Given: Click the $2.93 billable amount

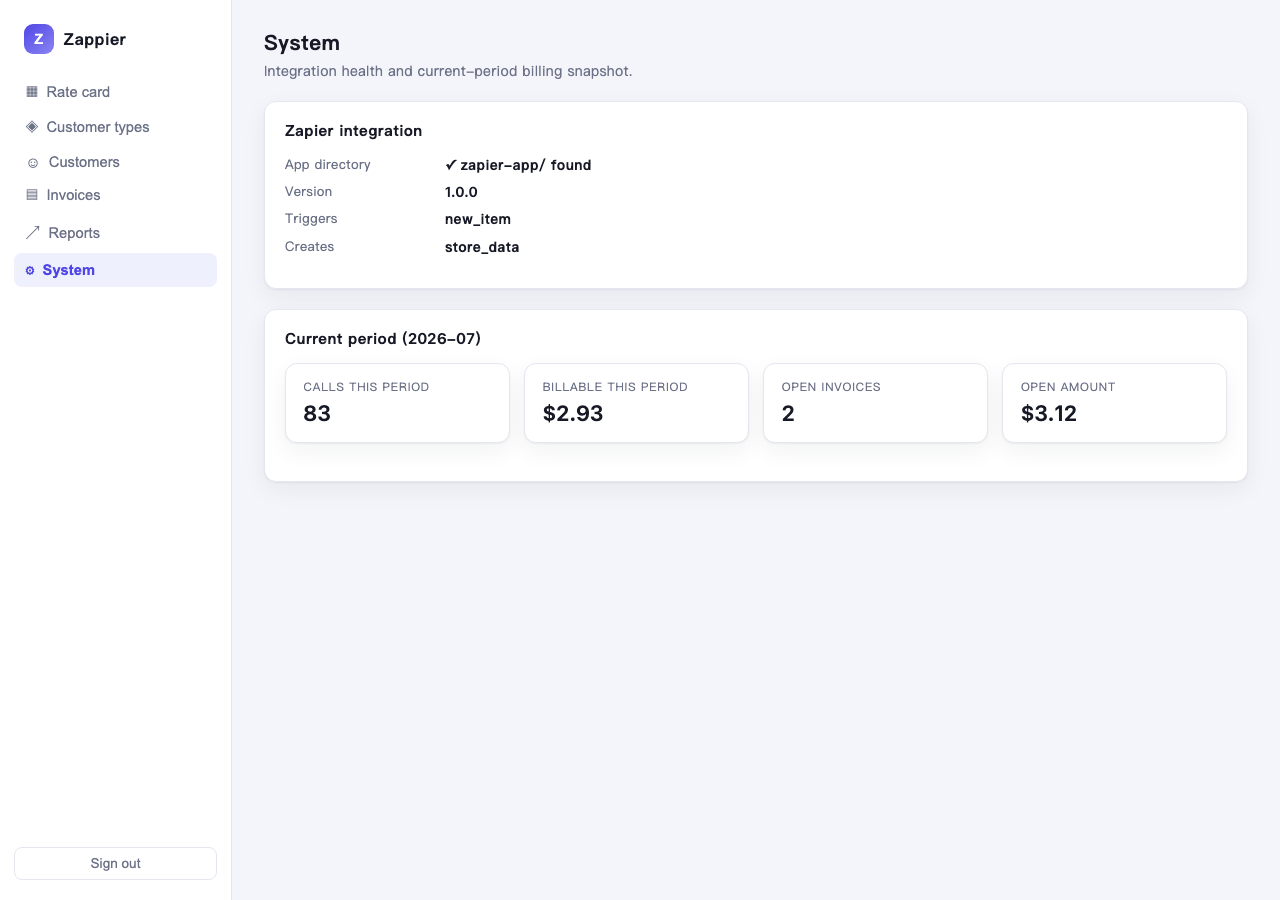Looking at the screenshot, I should pyautogui.click(x=573, y=414).
